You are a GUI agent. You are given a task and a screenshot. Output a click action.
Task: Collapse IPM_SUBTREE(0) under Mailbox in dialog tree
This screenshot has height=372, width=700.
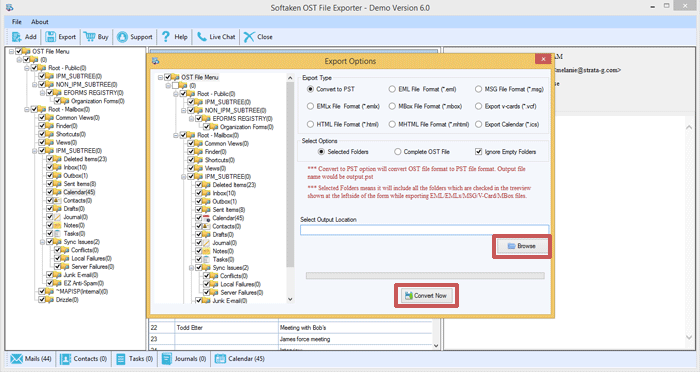pos(183,176)
